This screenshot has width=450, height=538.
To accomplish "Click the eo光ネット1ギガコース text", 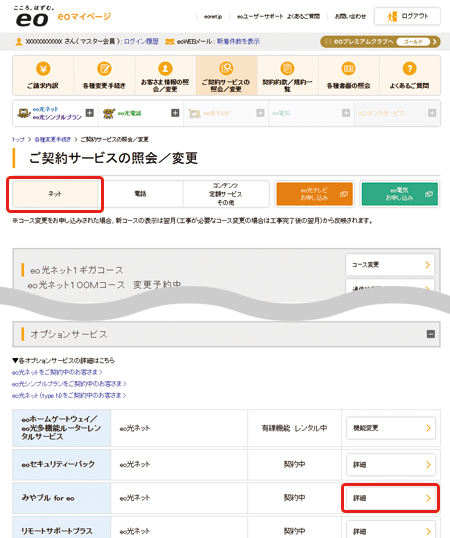I will coord(76,270).
